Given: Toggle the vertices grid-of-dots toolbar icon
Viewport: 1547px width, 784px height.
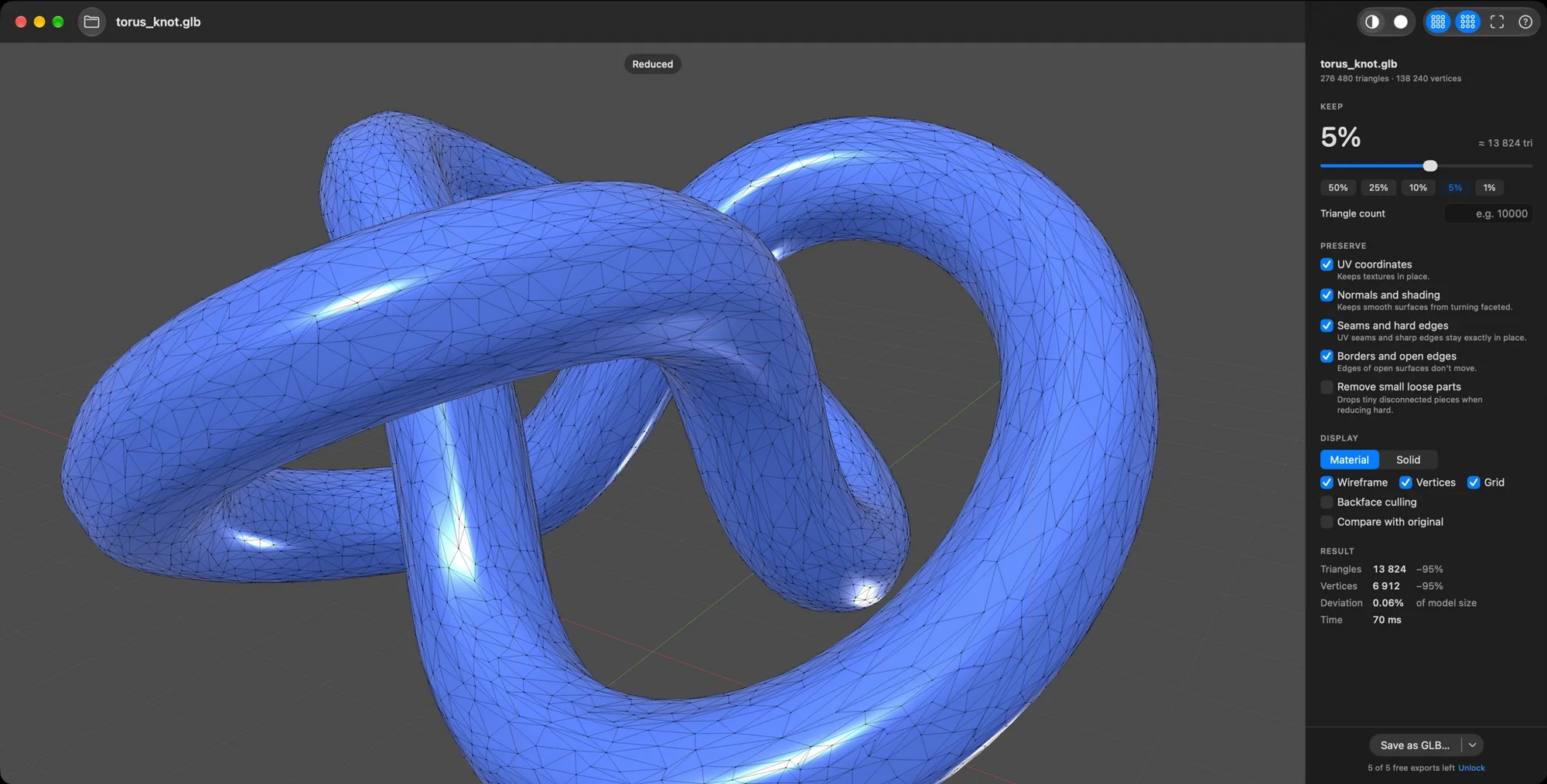Looking at the screenshot, I should 1467,22.
